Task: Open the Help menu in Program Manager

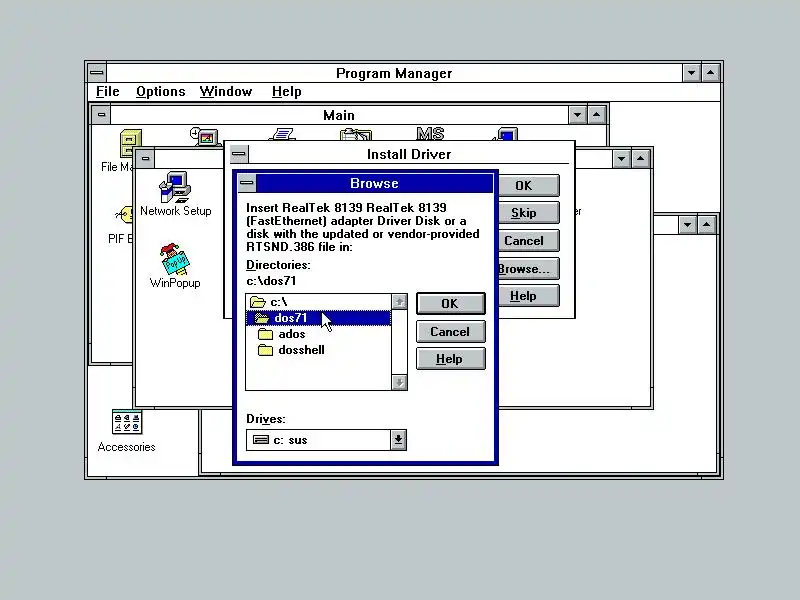Action: pos(286,91)
